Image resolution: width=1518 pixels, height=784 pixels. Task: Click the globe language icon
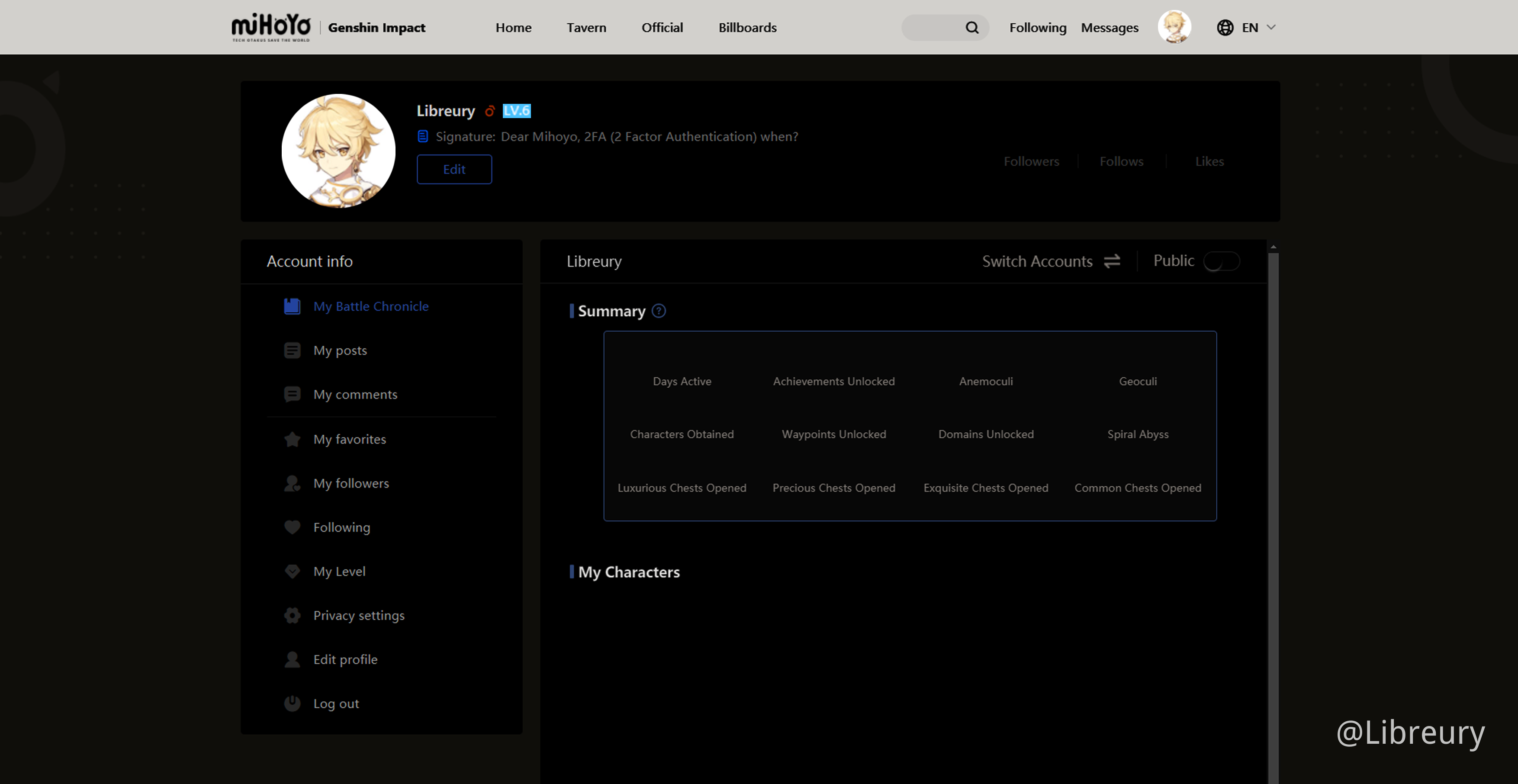(x=1225, y=27)
